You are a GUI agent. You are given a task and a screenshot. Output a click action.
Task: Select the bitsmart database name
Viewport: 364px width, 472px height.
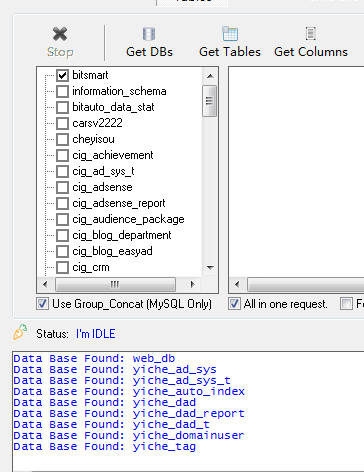tap(90, 75)
